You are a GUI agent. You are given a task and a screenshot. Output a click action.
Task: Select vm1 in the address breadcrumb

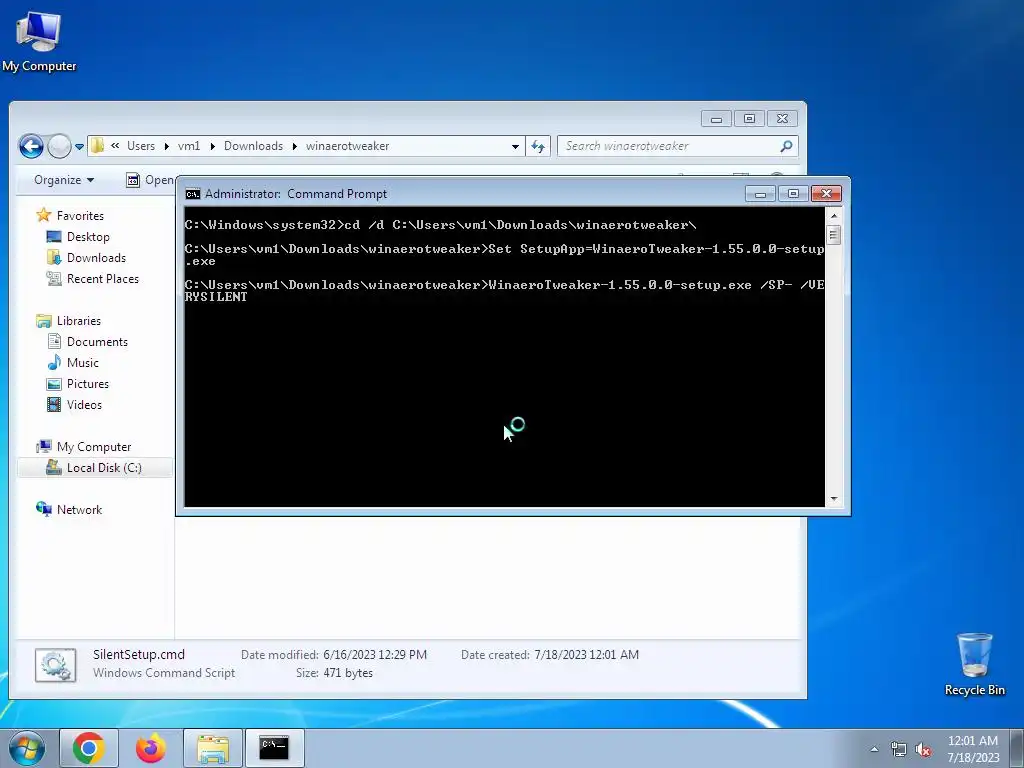189,146
